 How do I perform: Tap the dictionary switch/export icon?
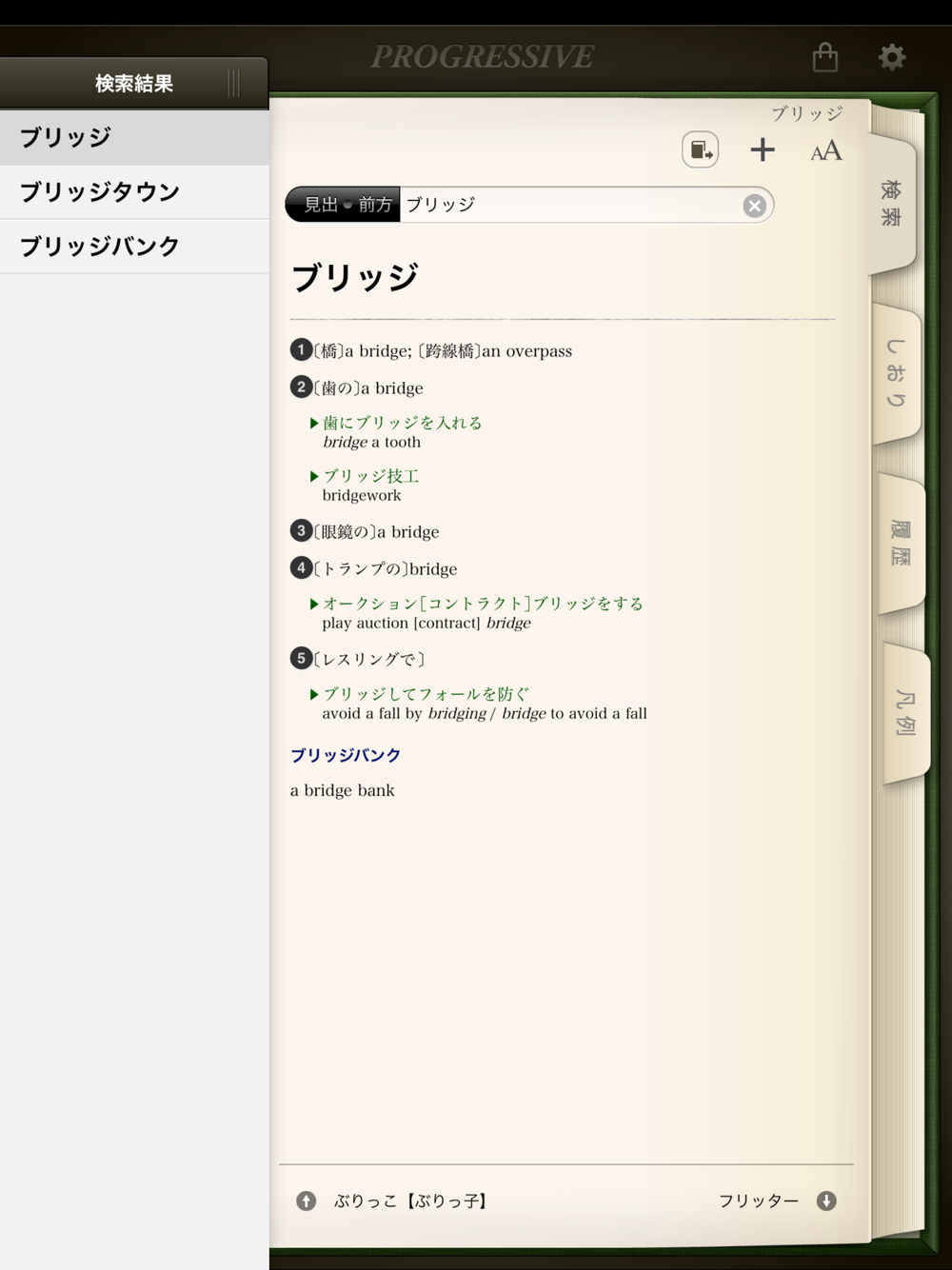point(701,150)
